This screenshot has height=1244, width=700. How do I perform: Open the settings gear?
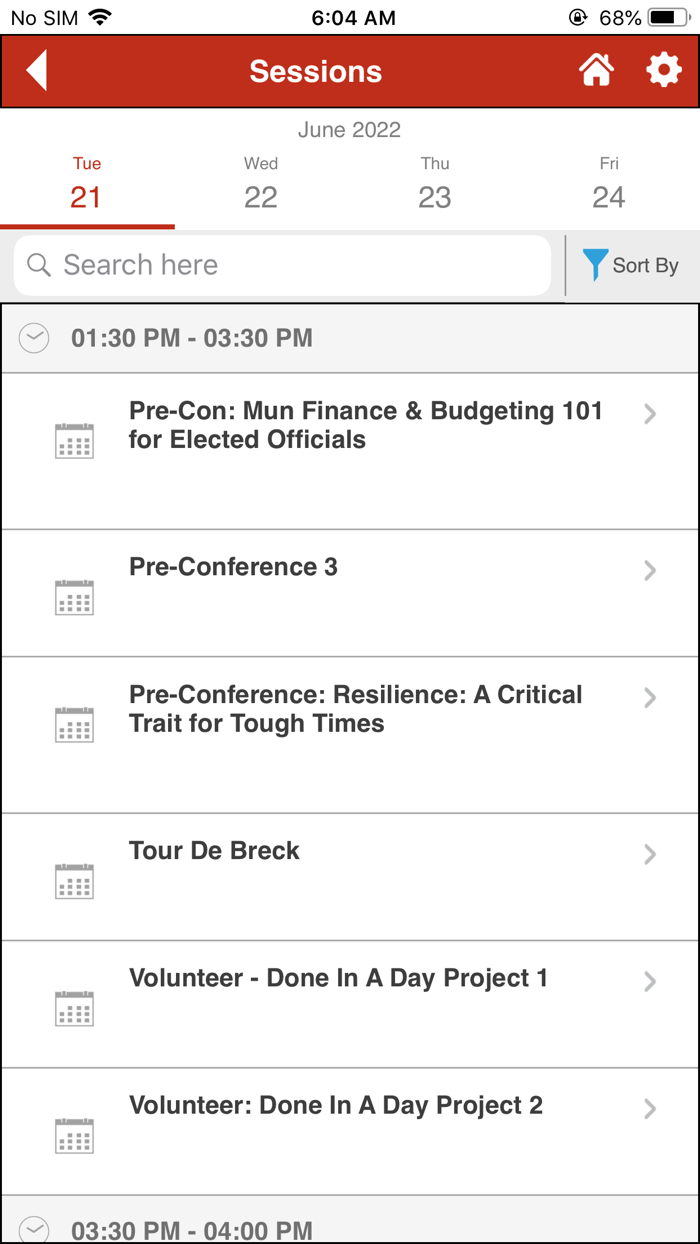pyautogui.click(x=664, y=70)
